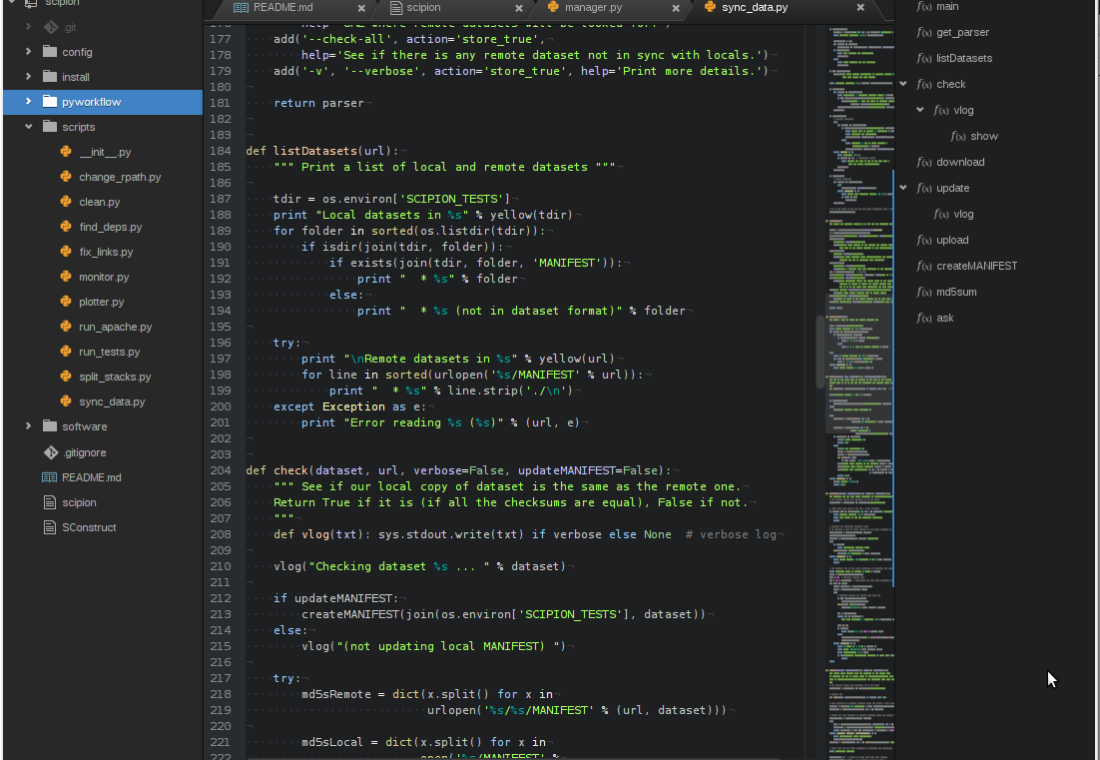Screen dimensions: 1100x760
Task: Expand the .git folder arrow
Action: pos(28,27)
